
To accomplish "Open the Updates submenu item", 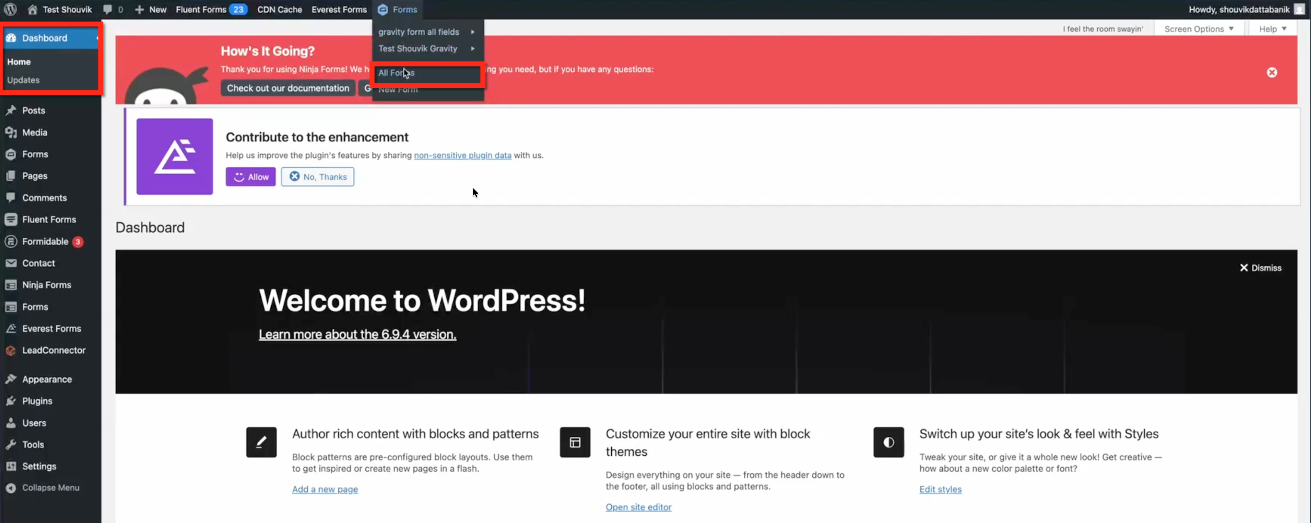I will click(x=23, y=80).
